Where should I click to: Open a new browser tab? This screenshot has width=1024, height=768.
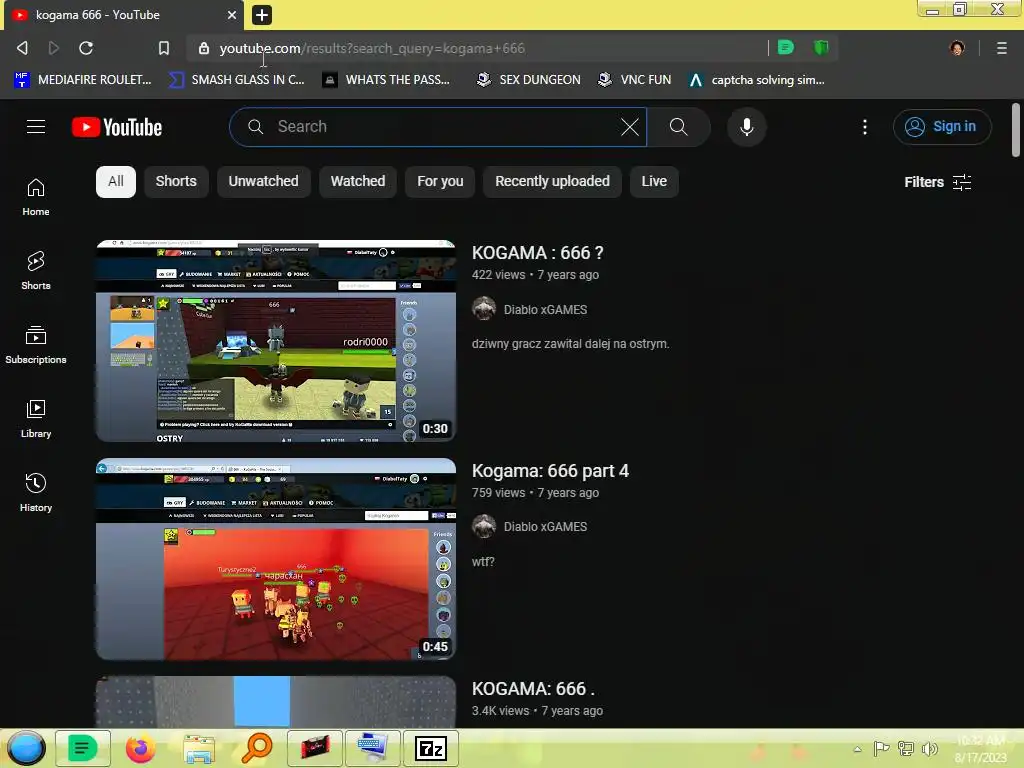click(261, 15)
